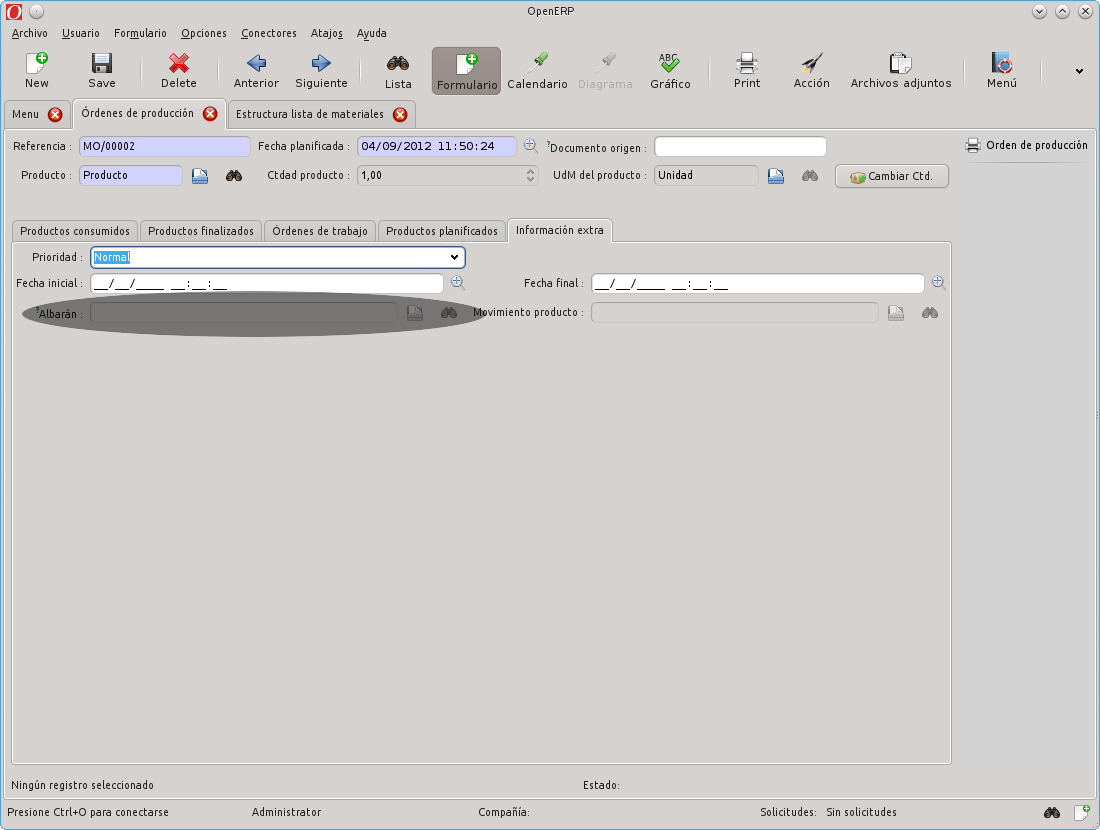Go to Siguiente record

pos(321,71)
